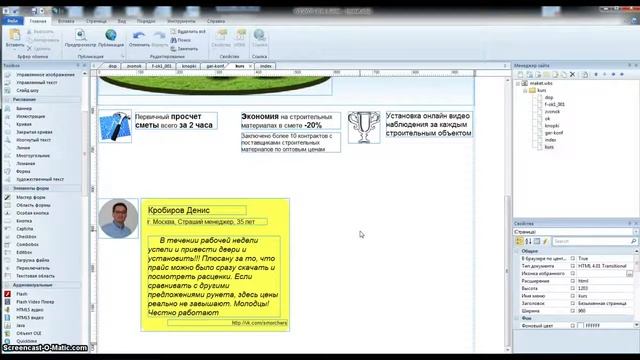Switch to the Справка ribbon tab
640x360 pixels.
point(216,21)
